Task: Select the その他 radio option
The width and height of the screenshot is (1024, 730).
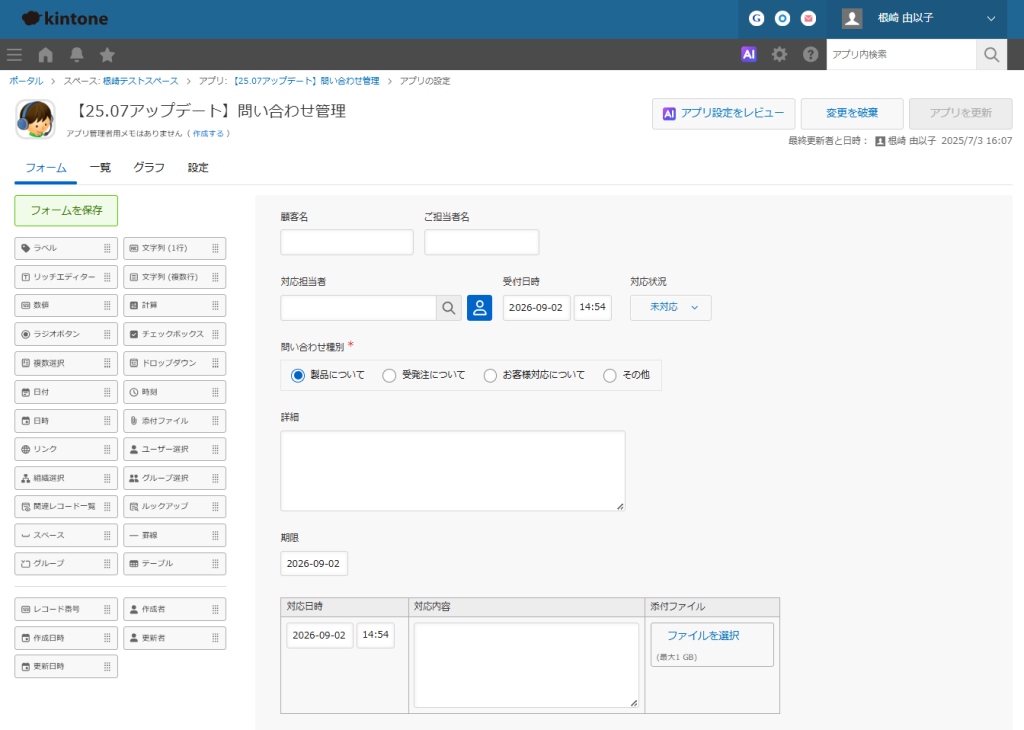Action: pyautogui.click(x=609, y=375)
